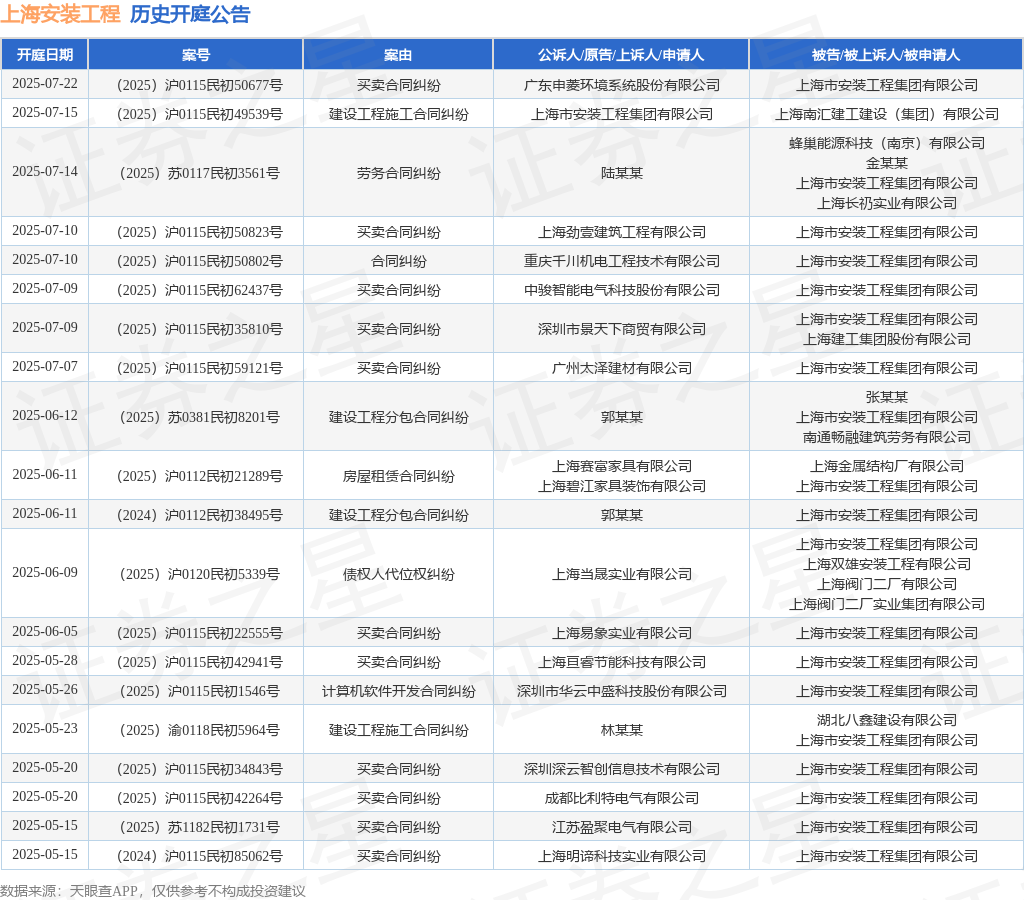Select the 案由 column header

pos(398,55)
